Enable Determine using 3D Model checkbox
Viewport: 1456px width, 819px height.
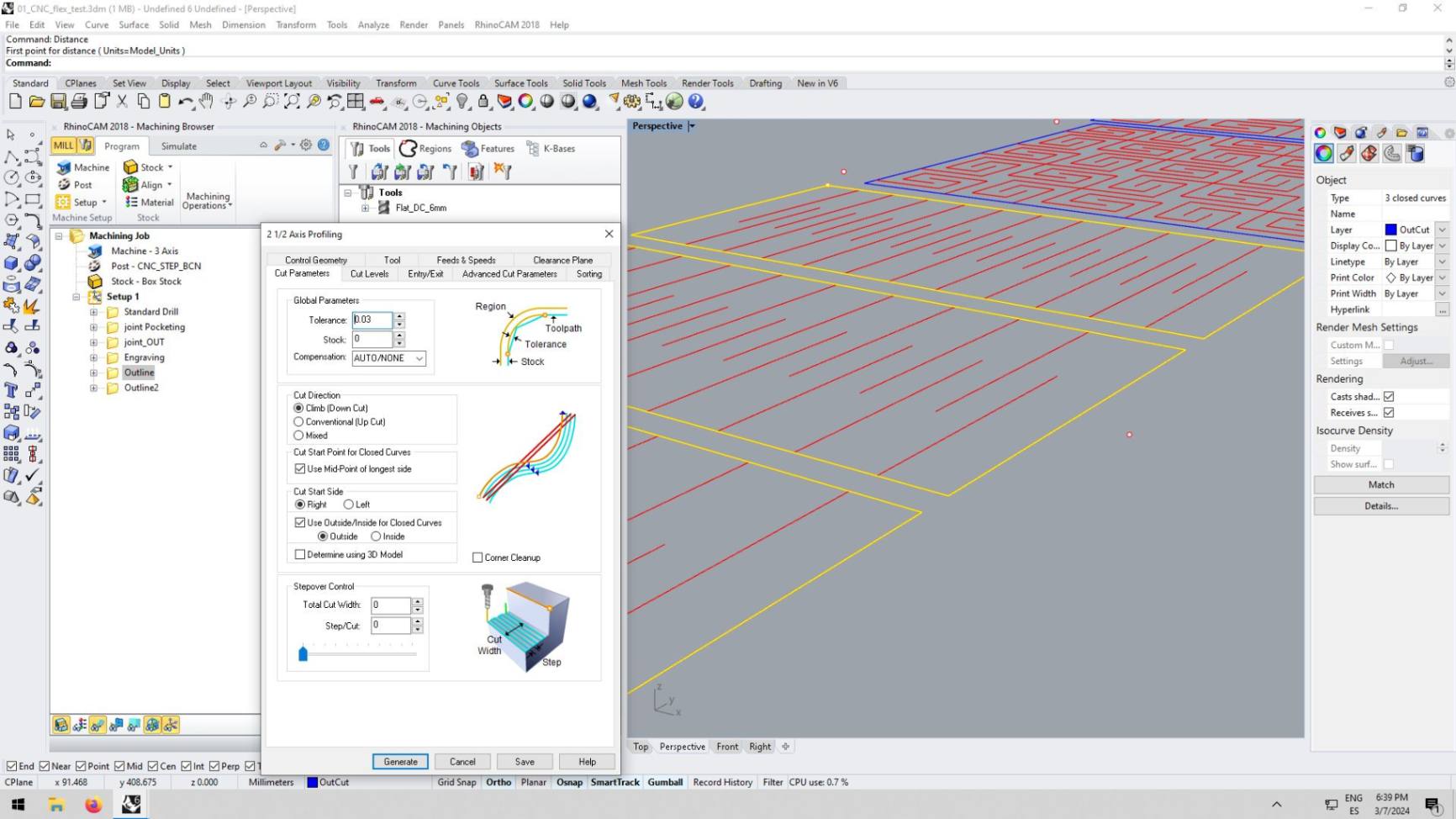300,554
